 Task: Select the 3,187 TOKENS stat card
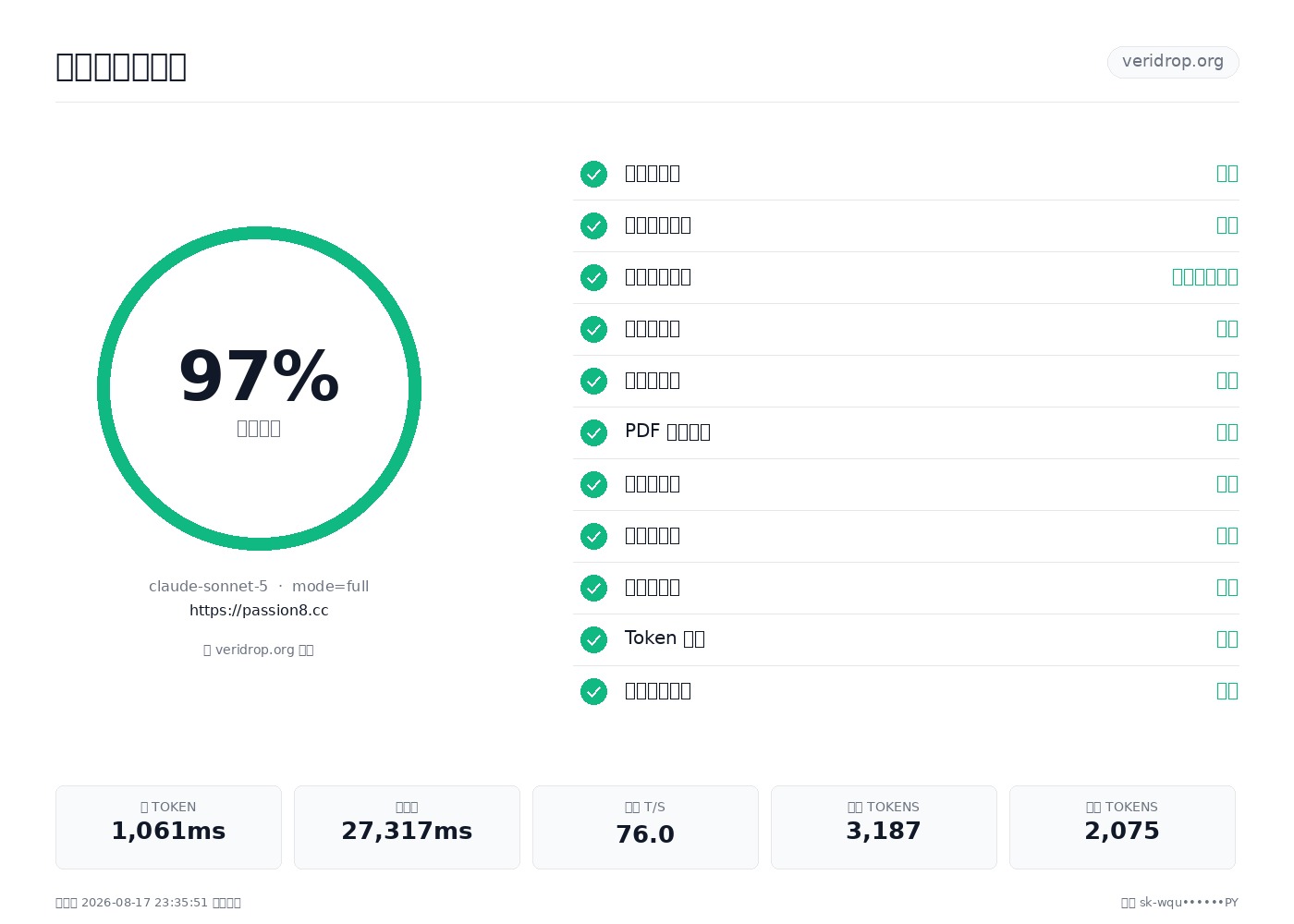(884, 827)
